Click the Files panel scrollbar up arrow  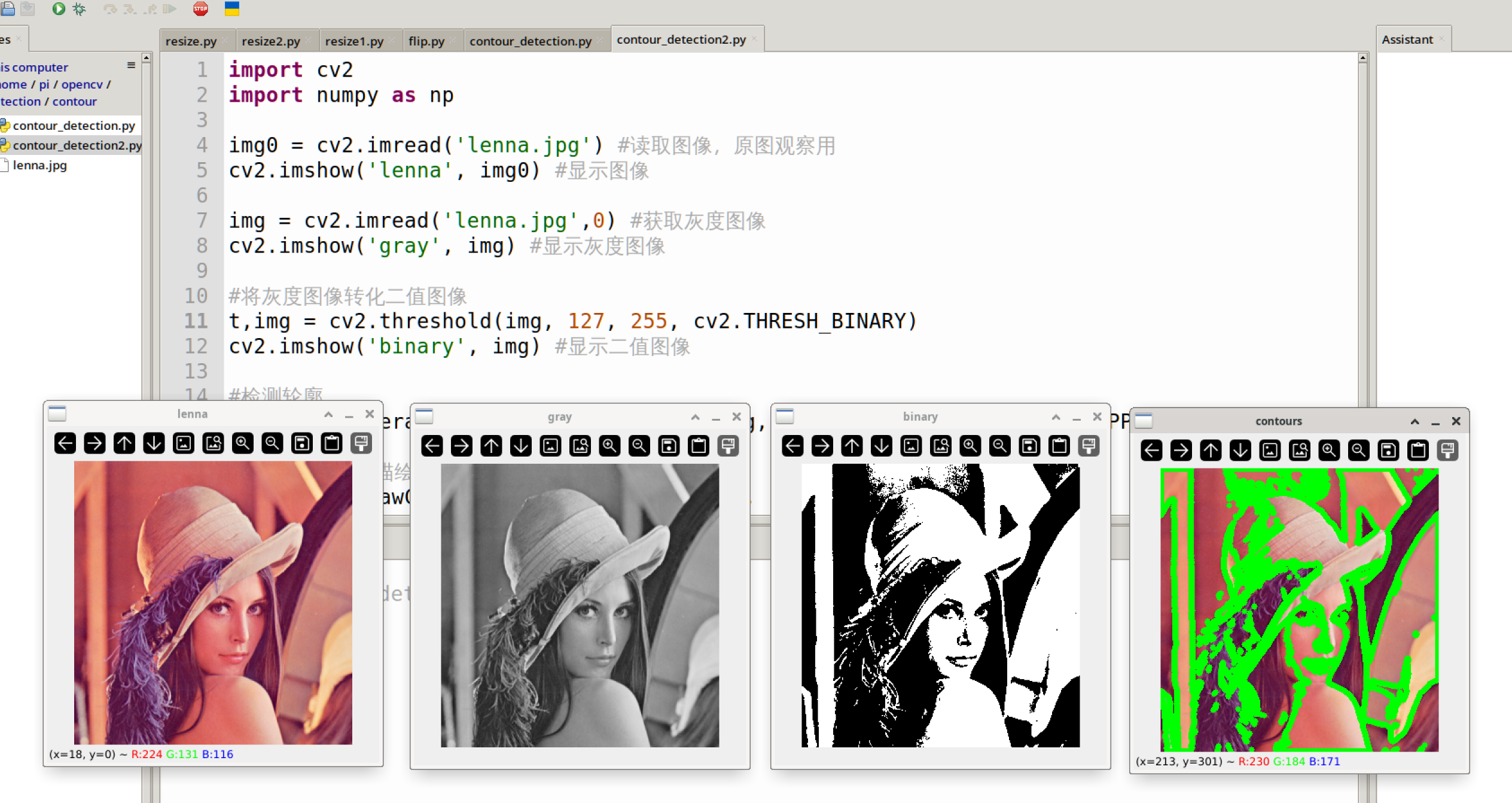click(146, 58)
